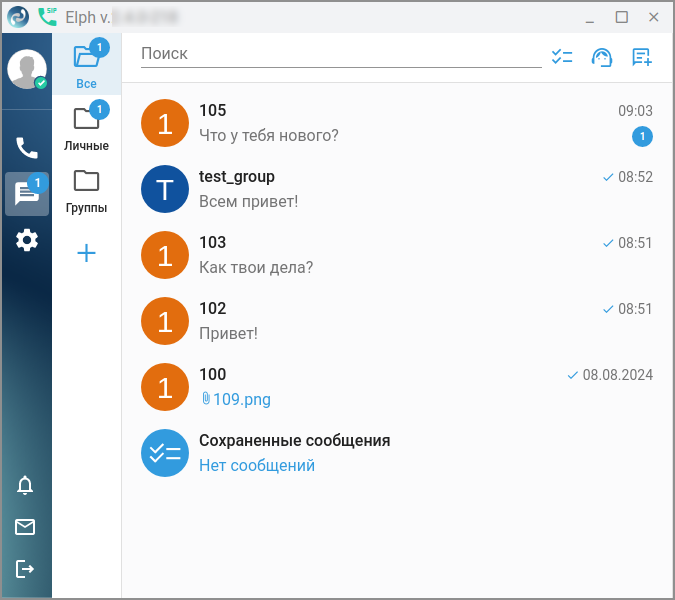Open the test_group conversation
The image size is (675, 600).
pos(396,189)
